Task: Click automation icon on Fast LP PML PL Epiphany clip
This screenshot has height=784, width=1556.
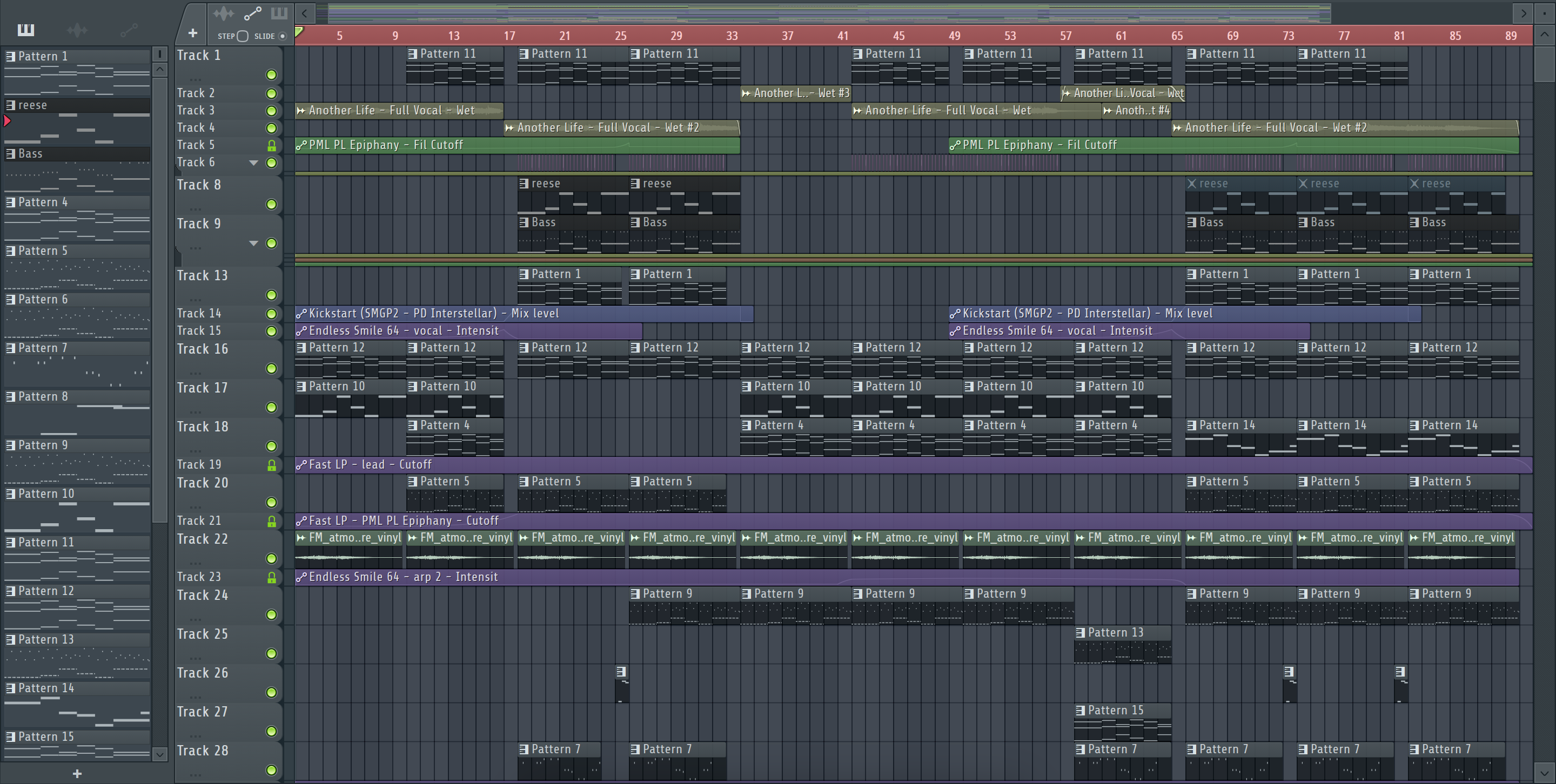Action: [301, 521]
